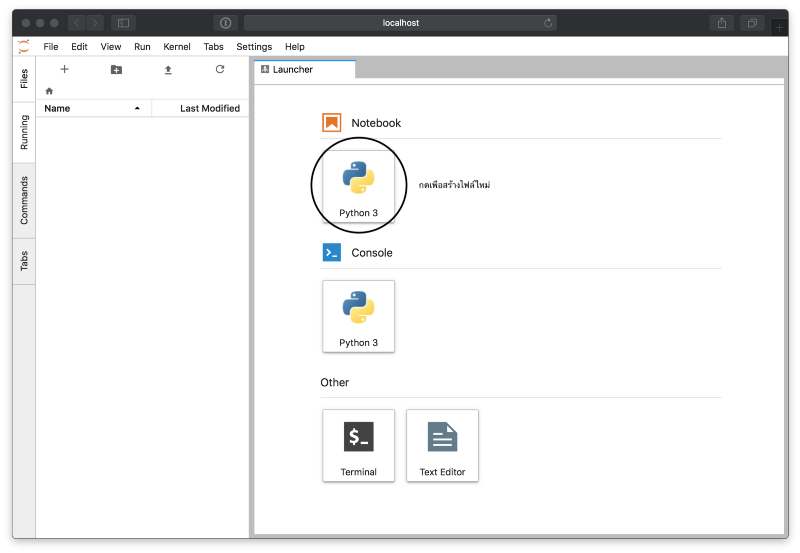Sort files by Last Modified column
800x553 pixels.
pos(201,108)
